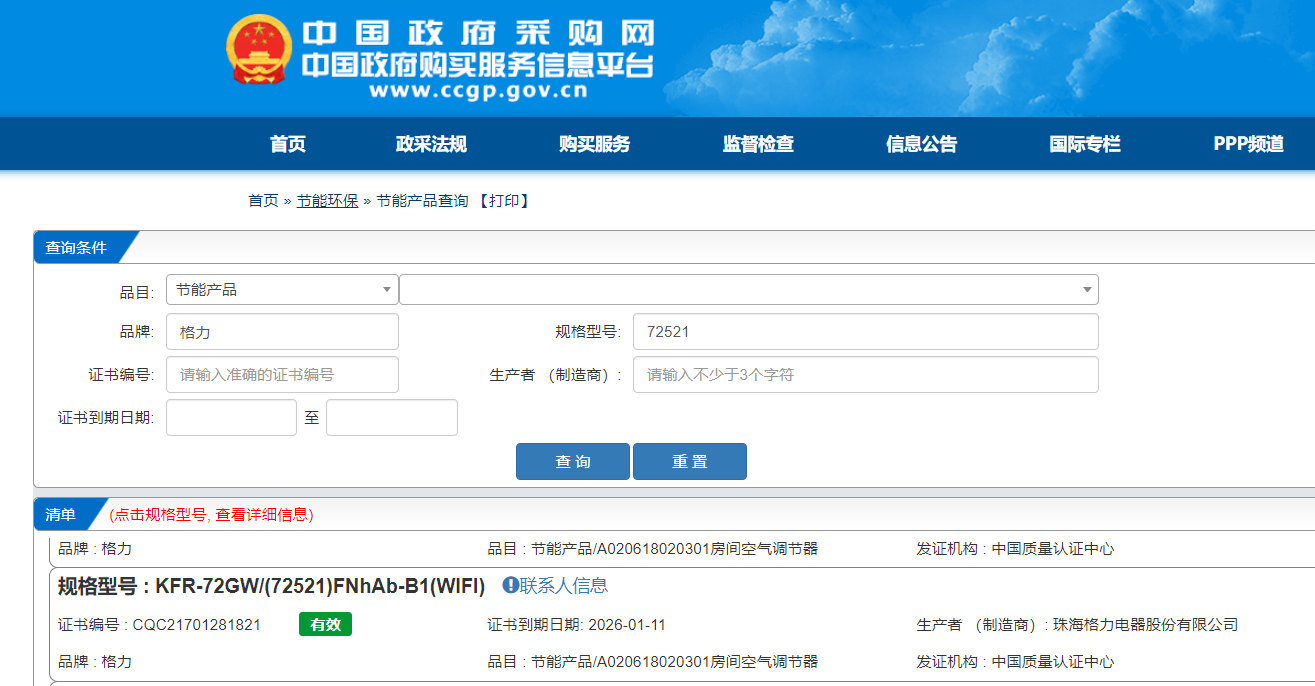Image resolution: width=1315 pixels, height=686 pixels.
Task: Click the 查询 search button
Action: [573, 462]
